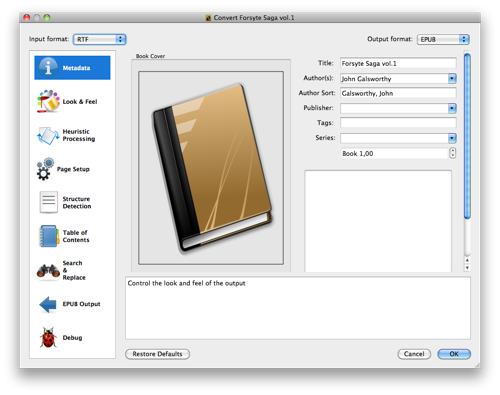The height and width of the screenshot is (395, 500).
Task: Click the Book 1,00 series index stepper arrows
Action: tap(452, 153)
